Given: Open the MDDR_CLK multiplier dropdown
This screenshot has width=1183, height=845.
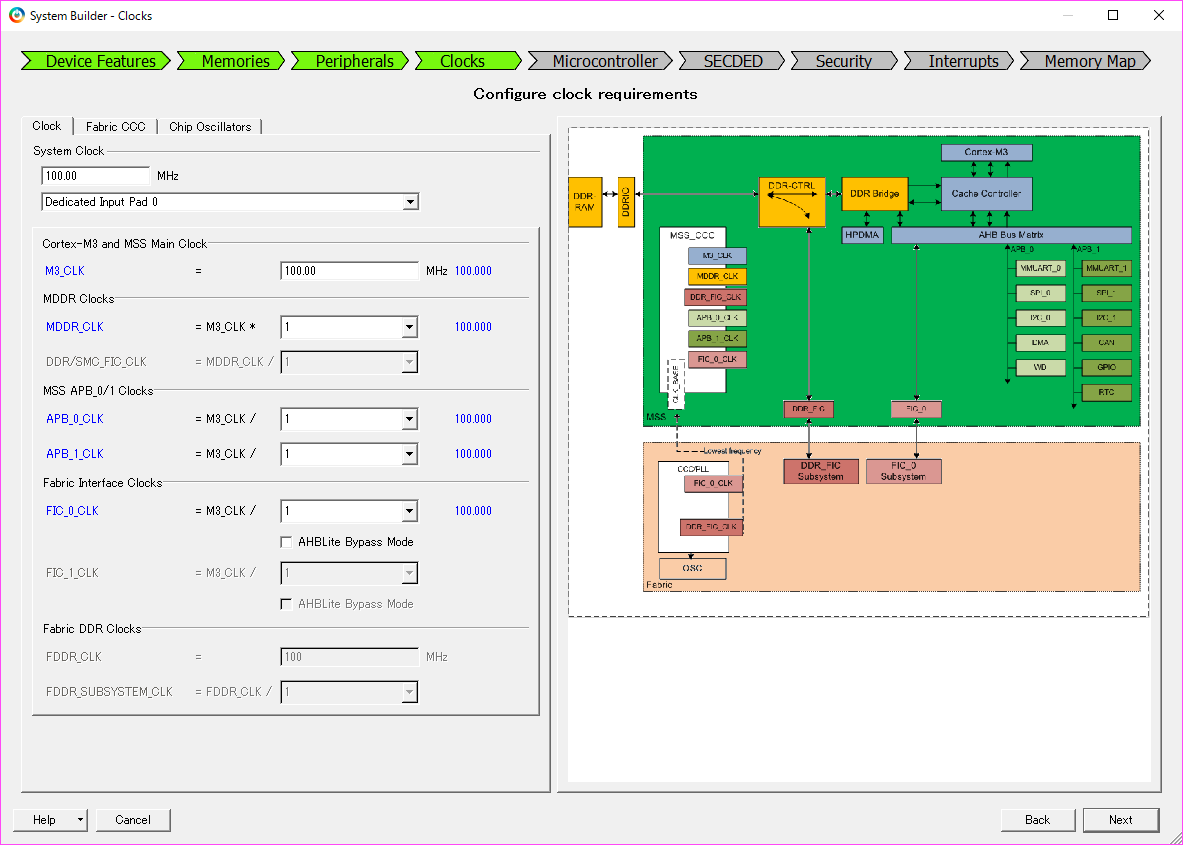Looking at the screenshot, I should [411, 326].
